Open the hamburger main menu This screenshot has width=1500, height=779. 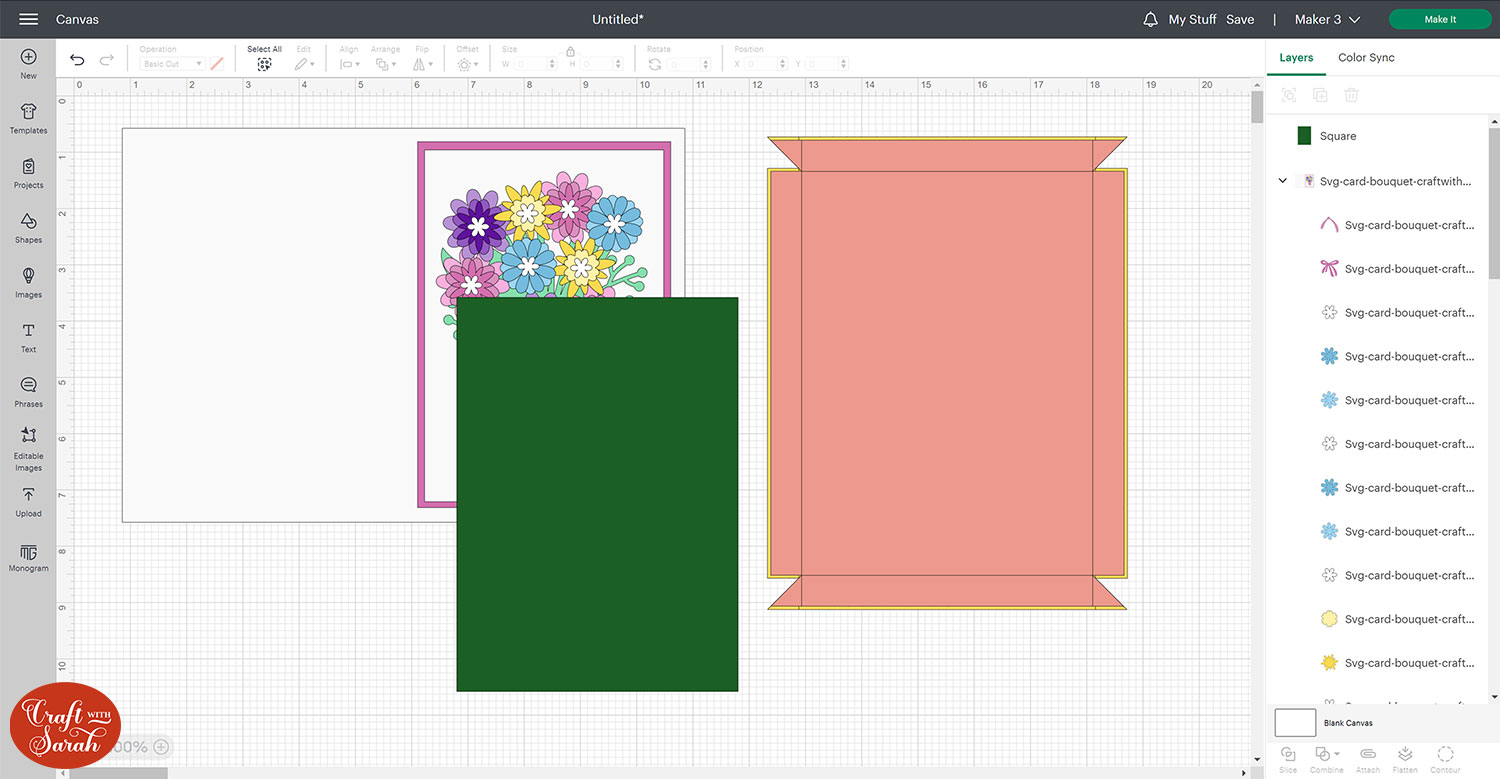28,19
